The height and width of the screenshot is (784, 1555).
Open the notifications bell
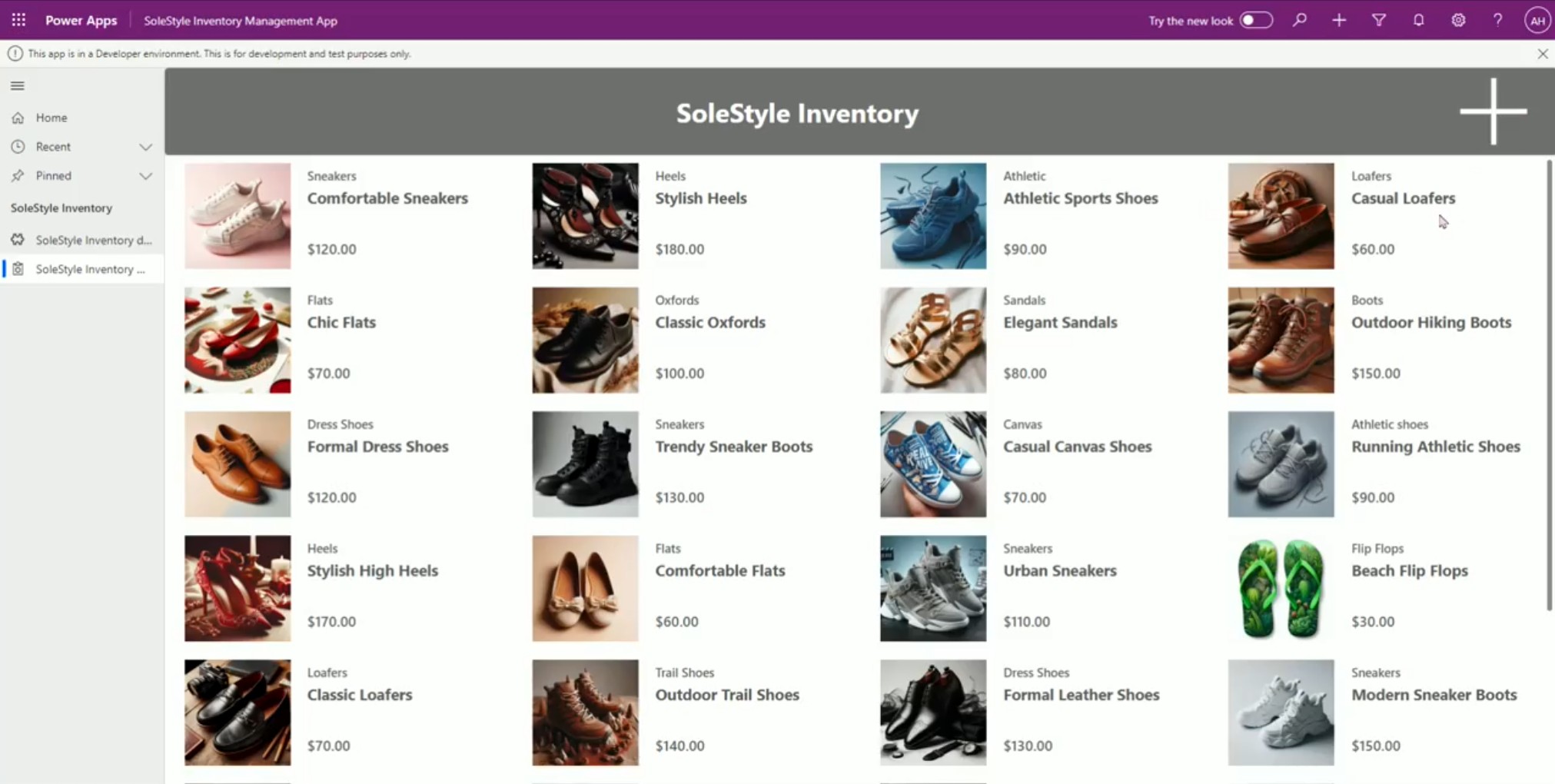tap(1418, 20)
